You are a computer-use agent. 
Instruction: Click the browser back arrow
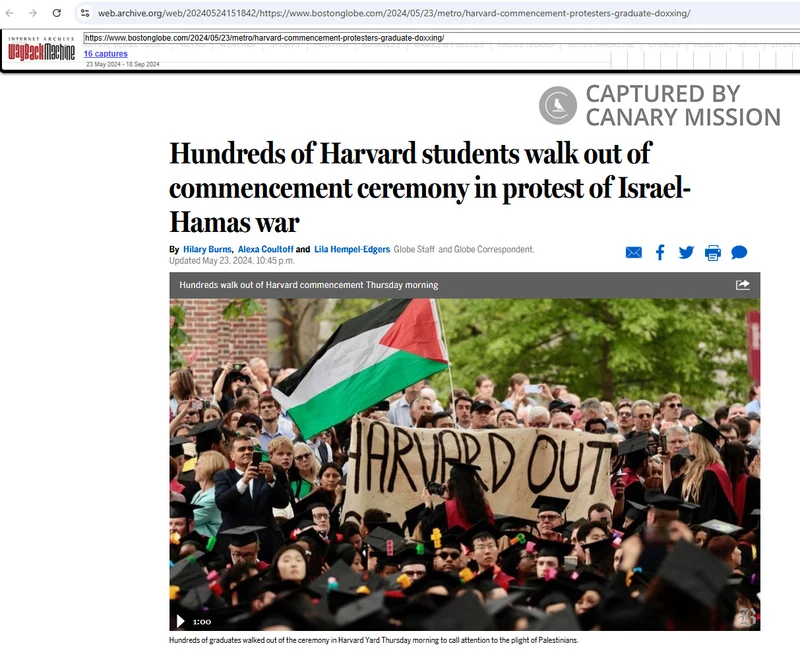point(9,13)
